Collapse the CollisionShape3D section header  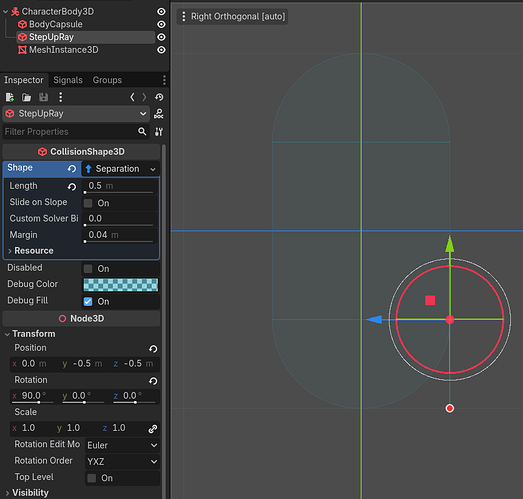pyautogui.click(x=81, y=152)
